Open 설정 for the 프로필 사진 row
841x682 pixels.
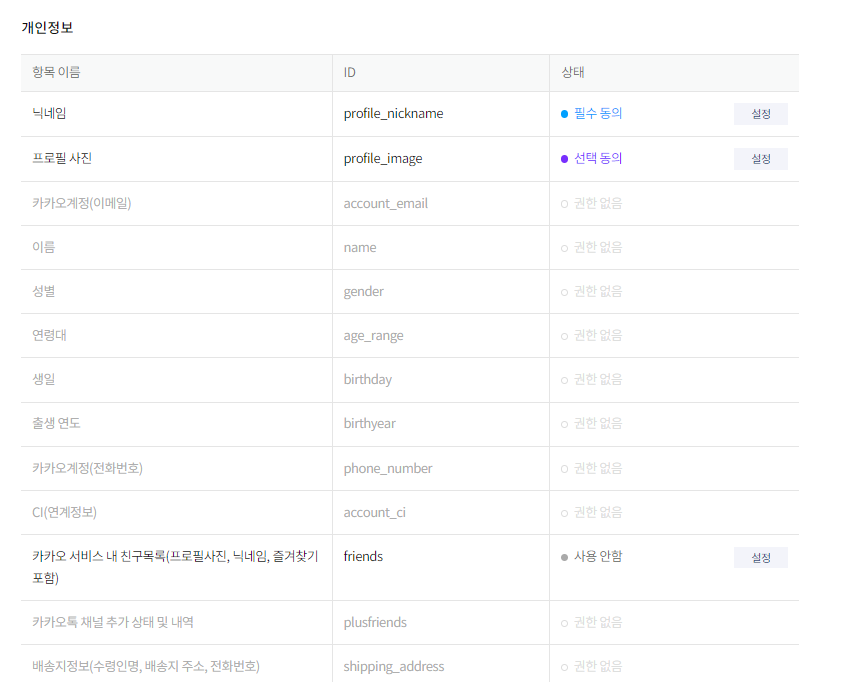tap(760, 159)
